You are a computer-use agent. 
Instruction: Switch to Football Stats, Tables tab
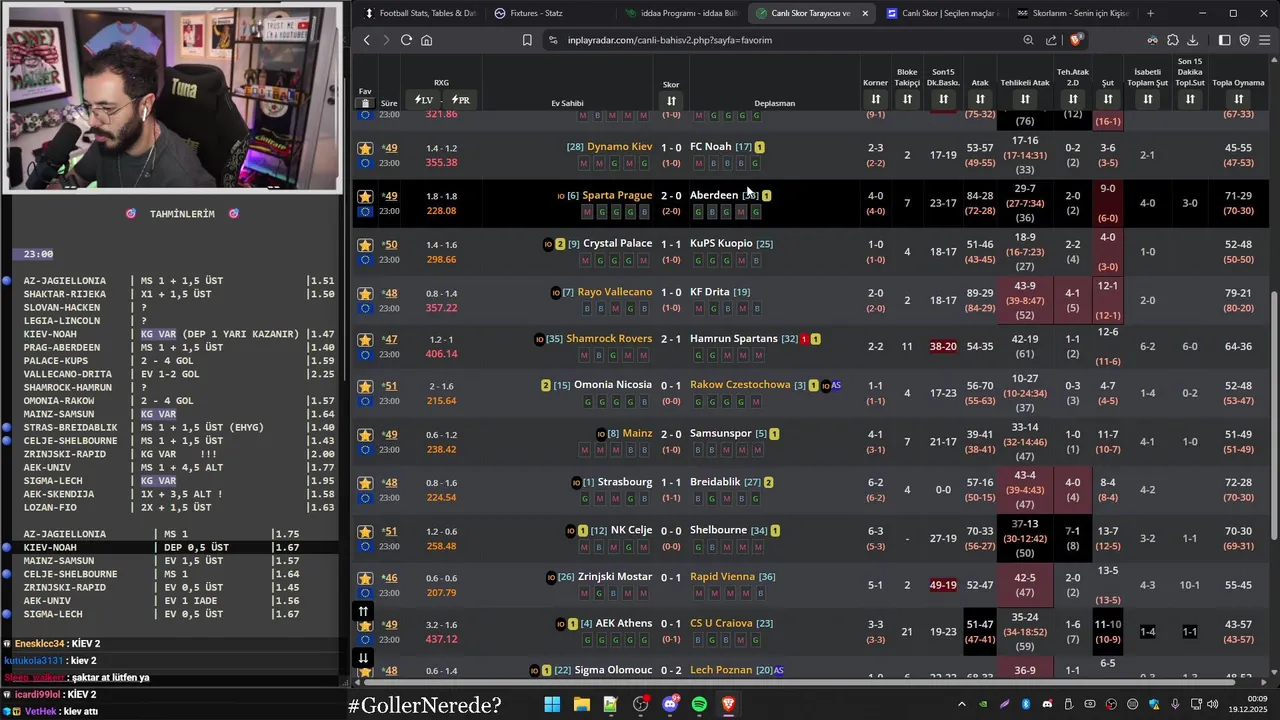(420, 13)
